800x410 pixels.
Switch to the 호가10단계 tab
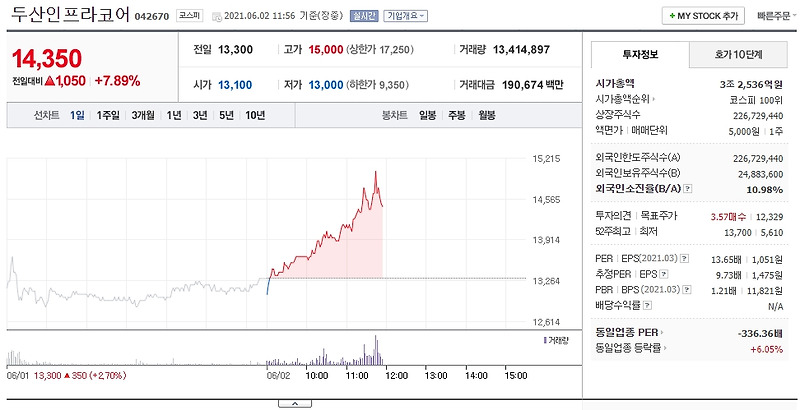pyautogui.click(x=738, y=55)
